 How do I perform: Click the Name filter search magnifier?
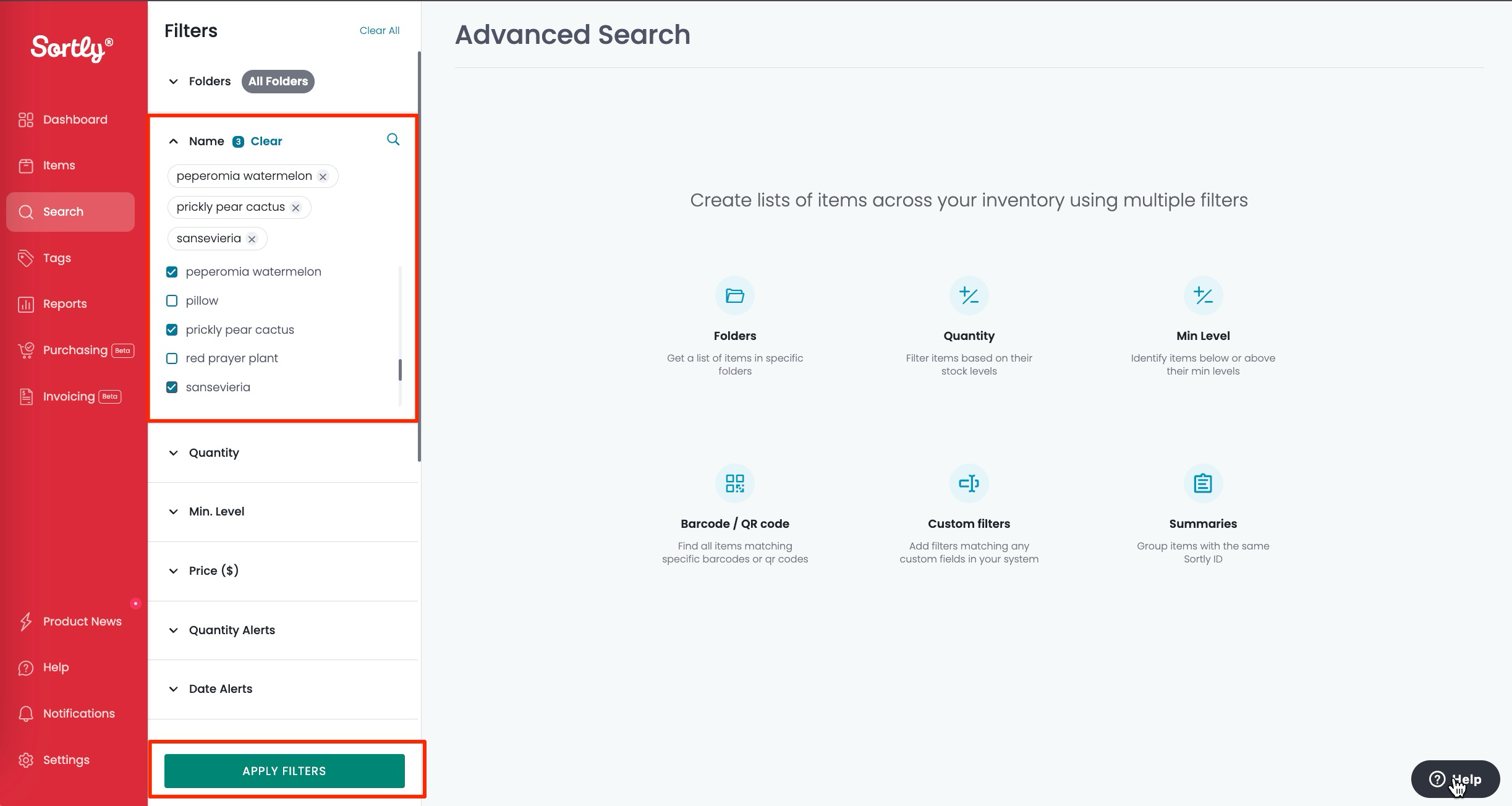393,139
